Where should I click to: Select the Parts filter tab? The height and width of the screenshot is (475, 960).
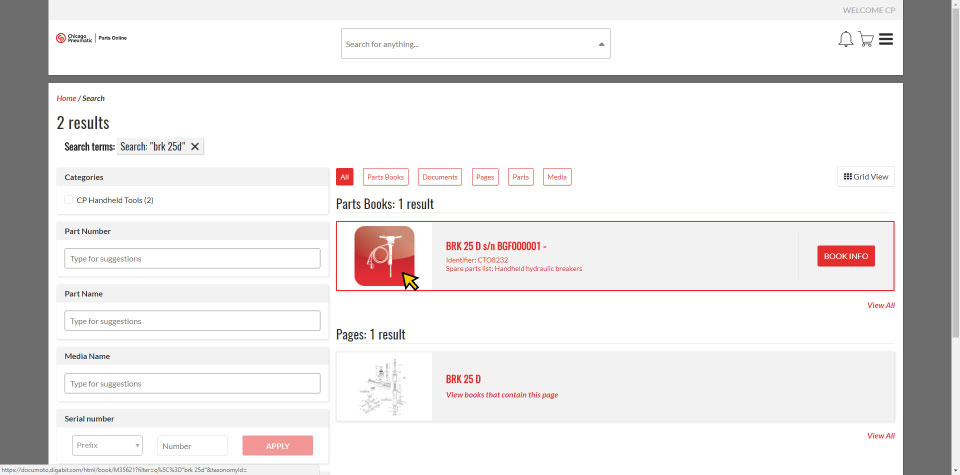(x=520, y=177)
